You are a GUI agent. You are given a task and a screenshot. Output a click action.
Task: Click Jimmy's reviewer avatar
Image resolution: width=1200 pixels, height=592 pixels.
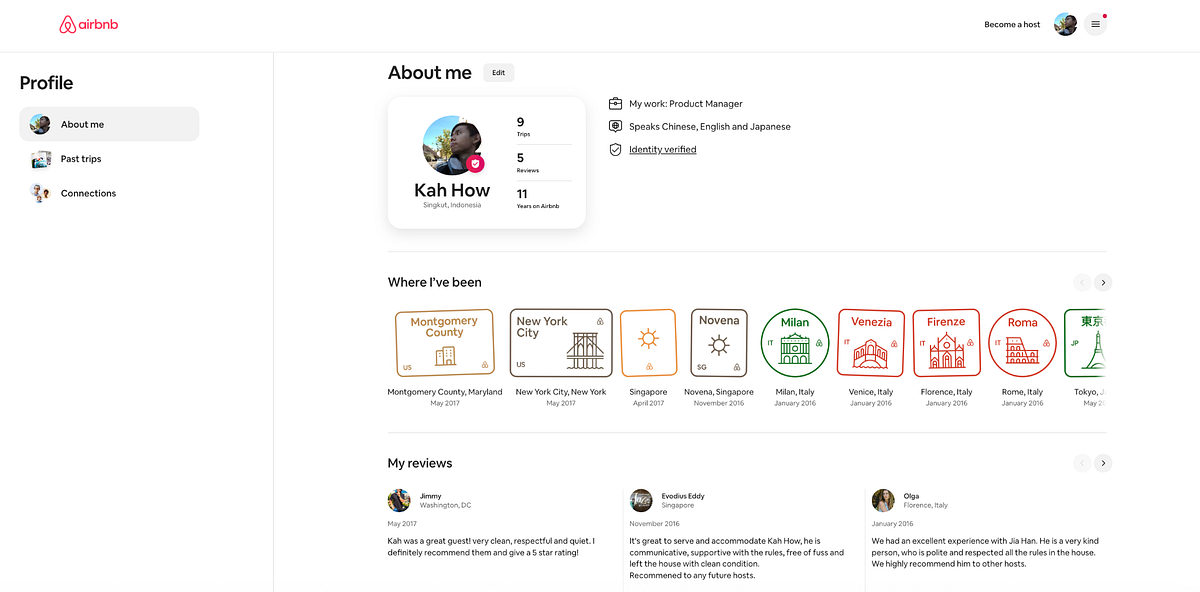(399, 500)
